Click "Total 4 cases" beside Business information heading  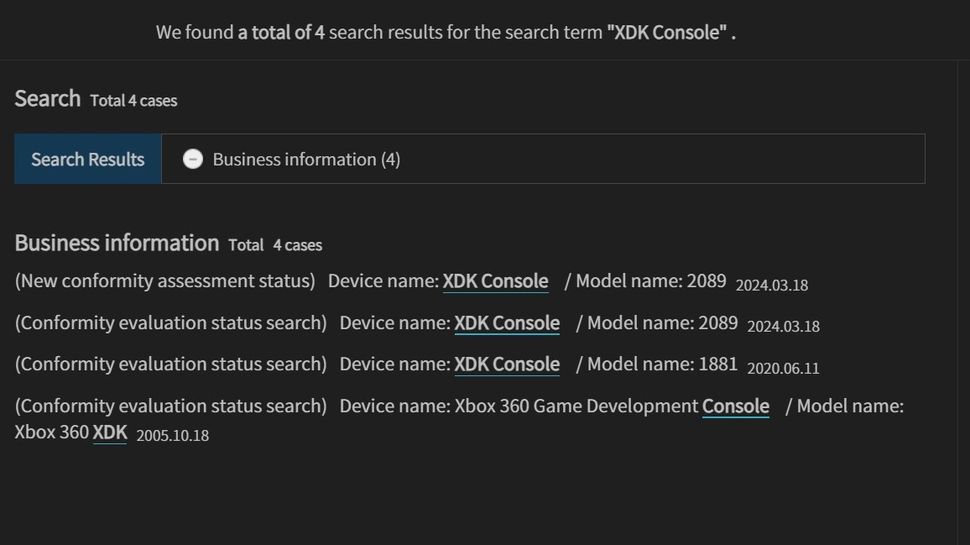pos(275,245)
